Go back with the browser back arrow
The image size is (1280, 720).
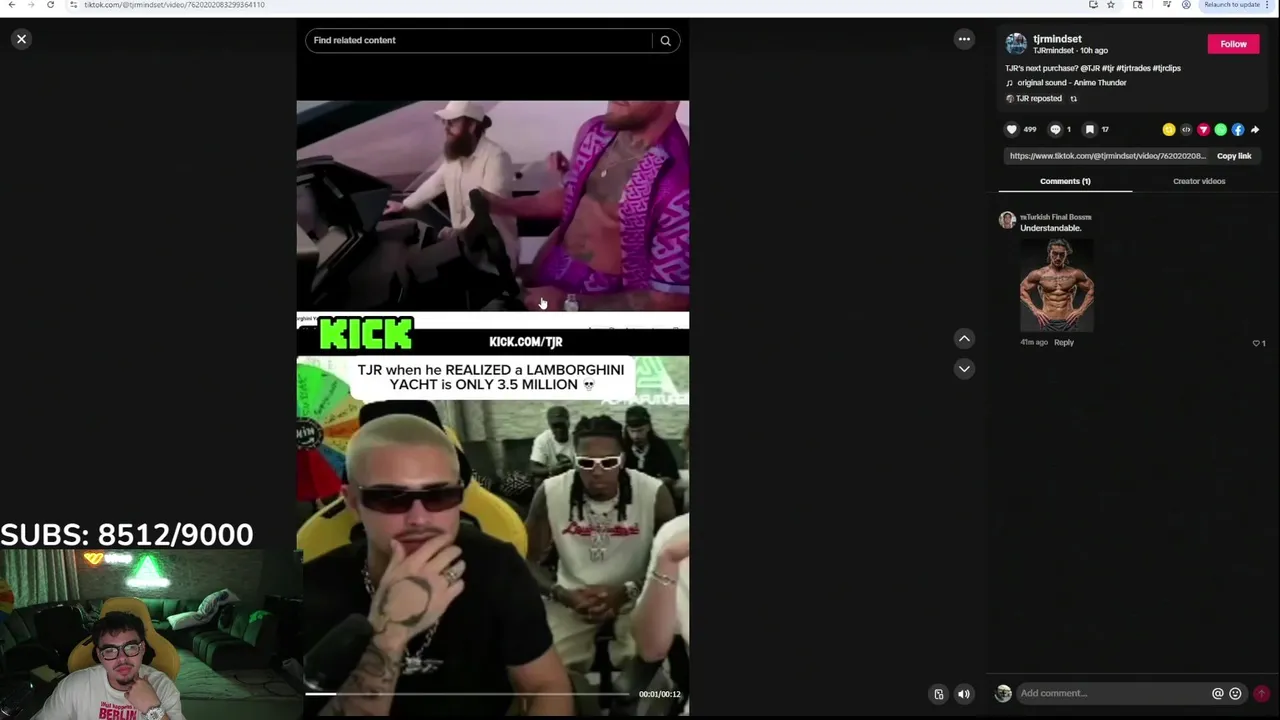[11, 5]
